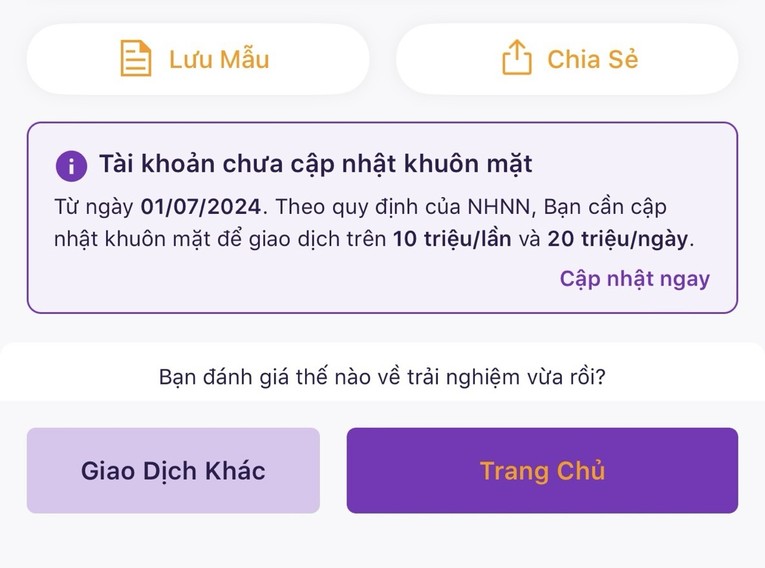Select the Chia Sẻ text label
Screen dimensions: 765x568
pyautogui.click(x=592, y=59)
